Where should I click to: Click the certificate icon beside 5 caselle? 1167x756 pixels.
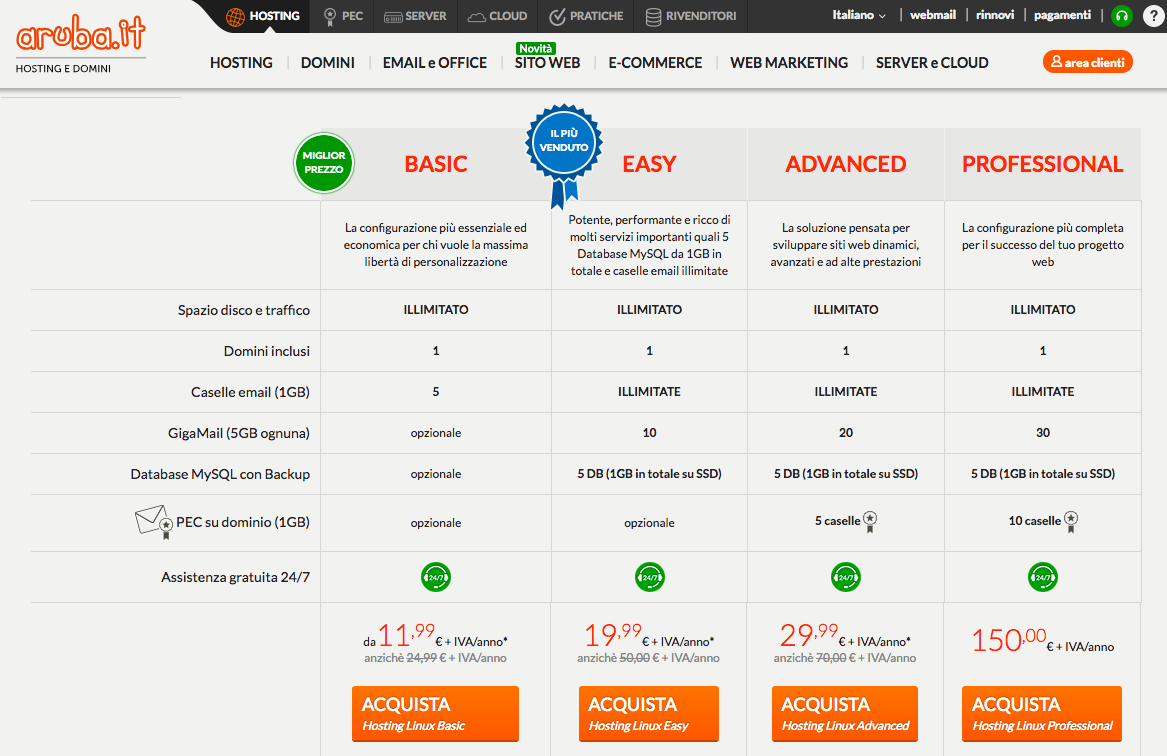point(870,522)
